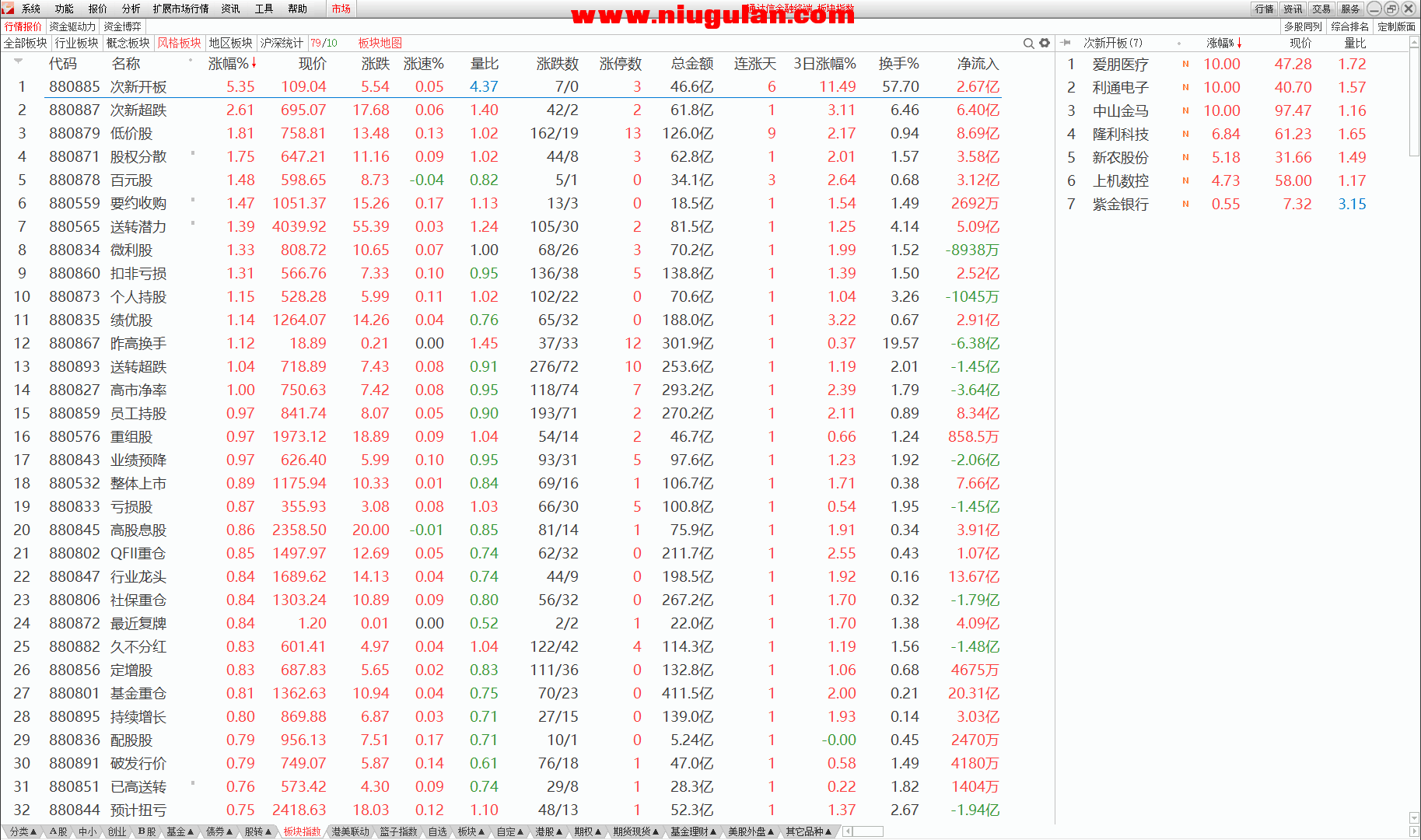Click the right panel scroll-down arrow

1414,817
